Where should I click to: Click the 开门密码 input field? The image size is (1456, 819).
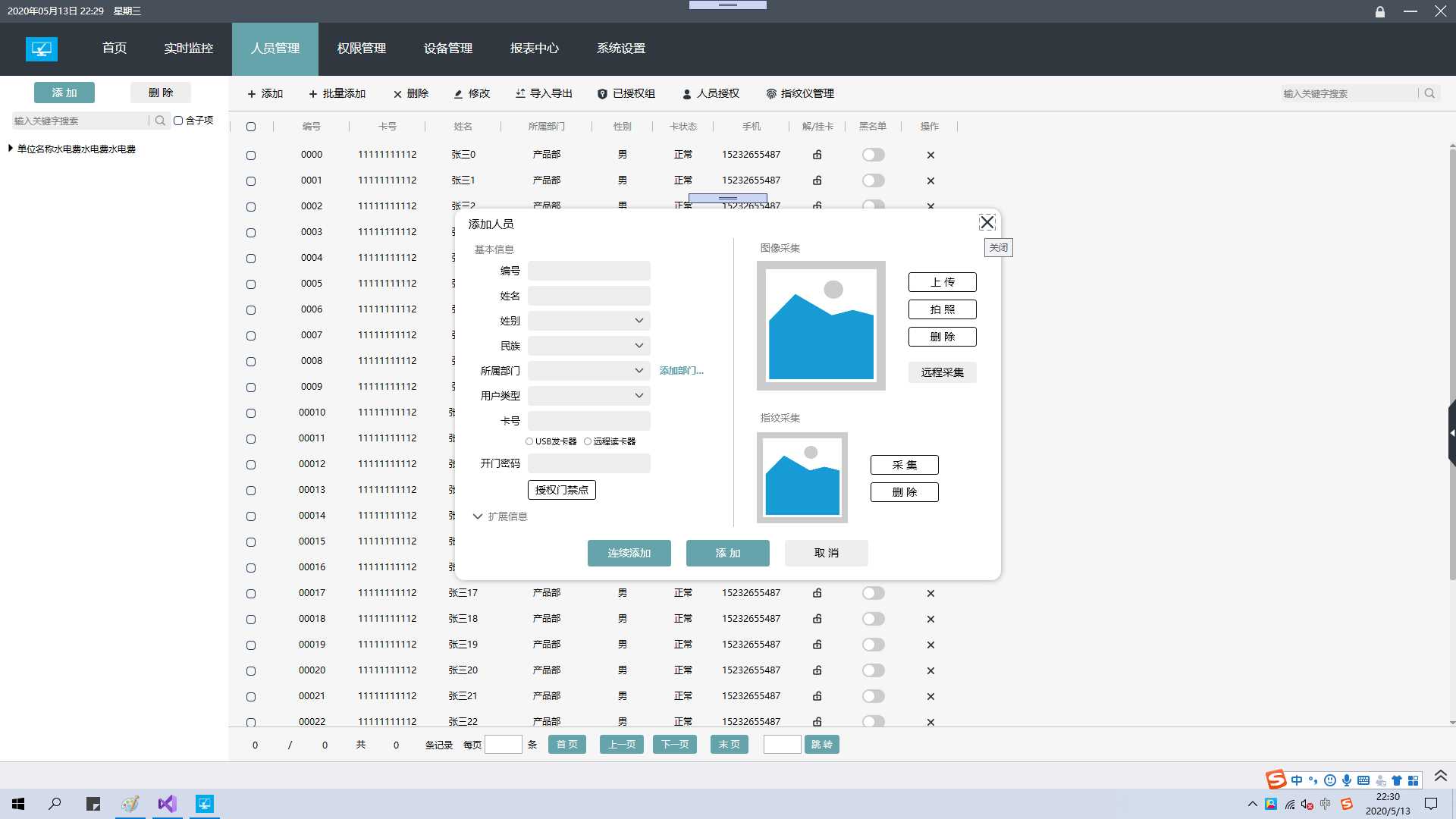point(589,463)
